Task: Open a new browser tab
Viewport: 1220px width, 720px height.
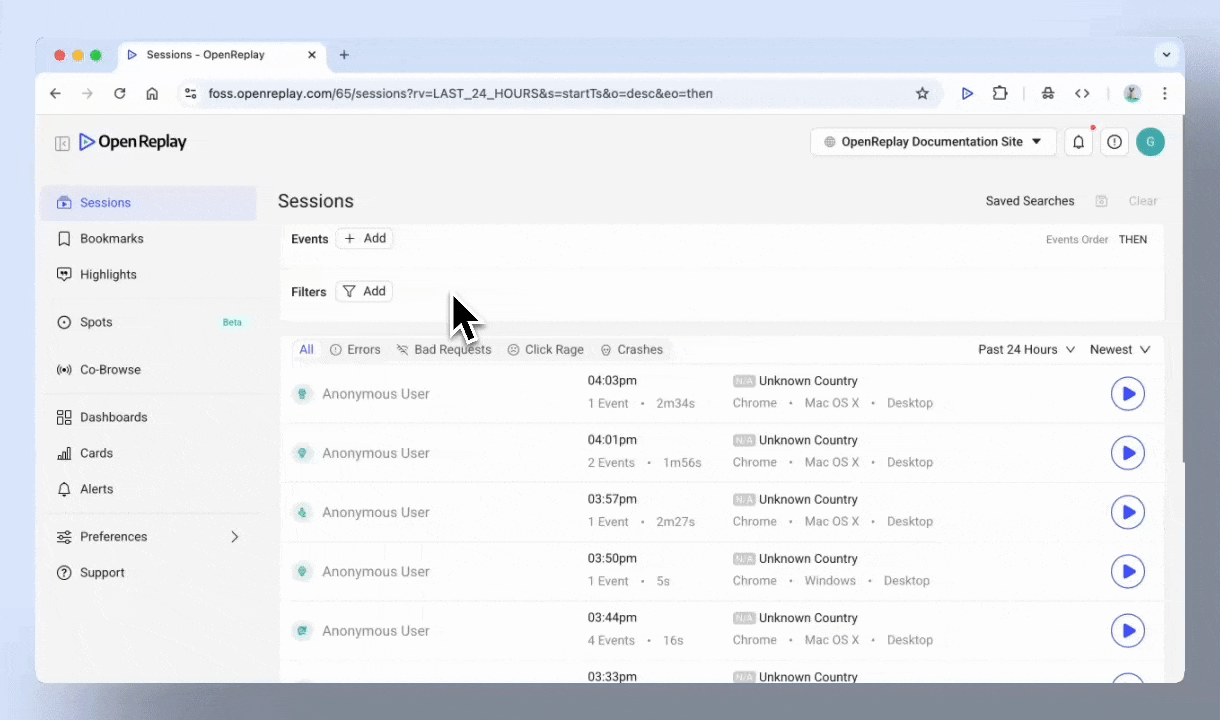Action: pos(344,55)
